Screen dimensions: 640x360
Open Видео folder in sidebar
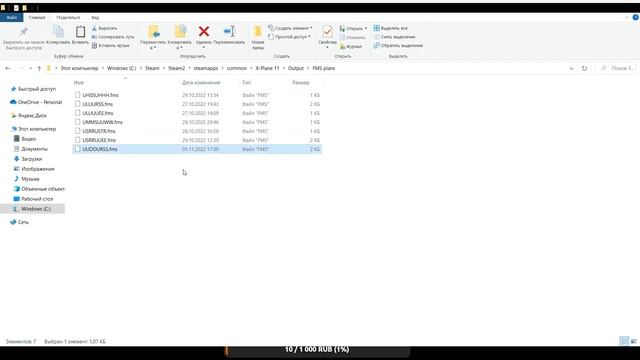[x=25, y=139]
